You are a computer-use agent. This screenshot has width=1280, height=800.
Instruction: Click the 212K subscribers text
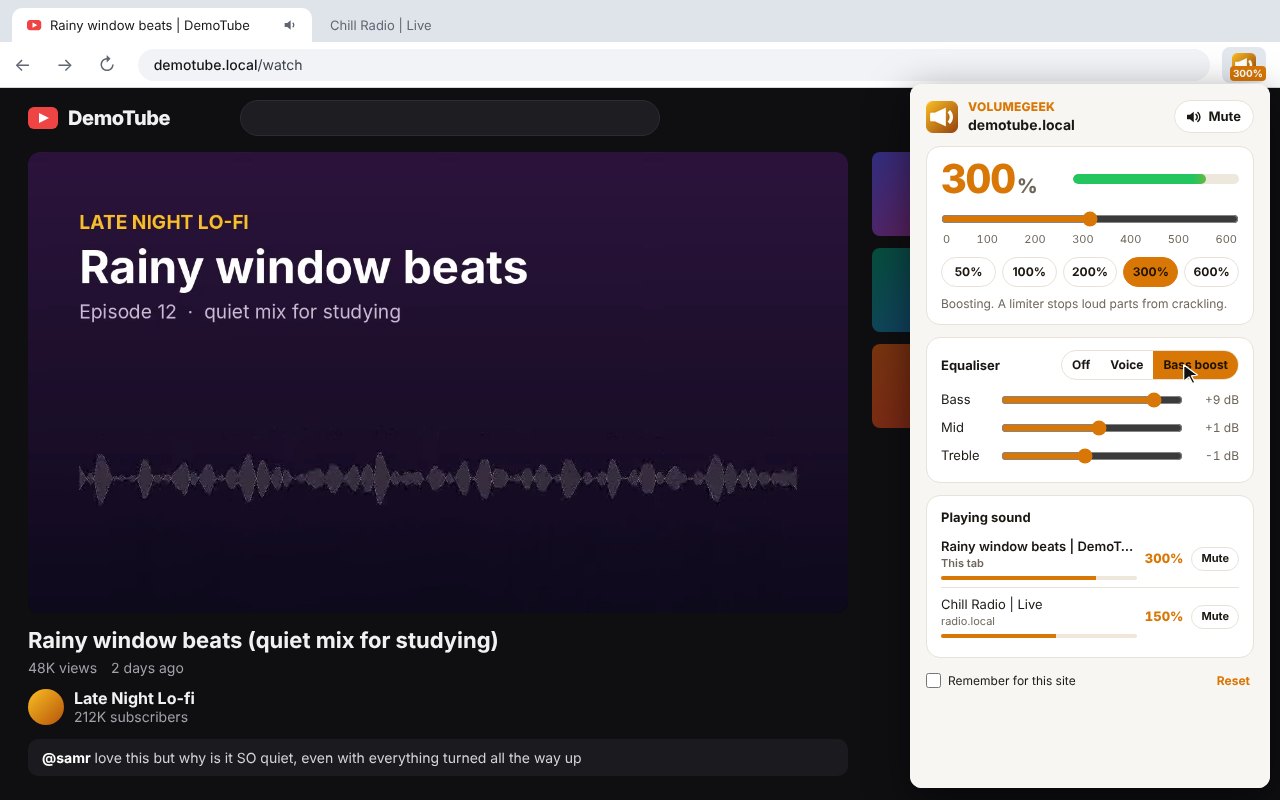[131, 717]
